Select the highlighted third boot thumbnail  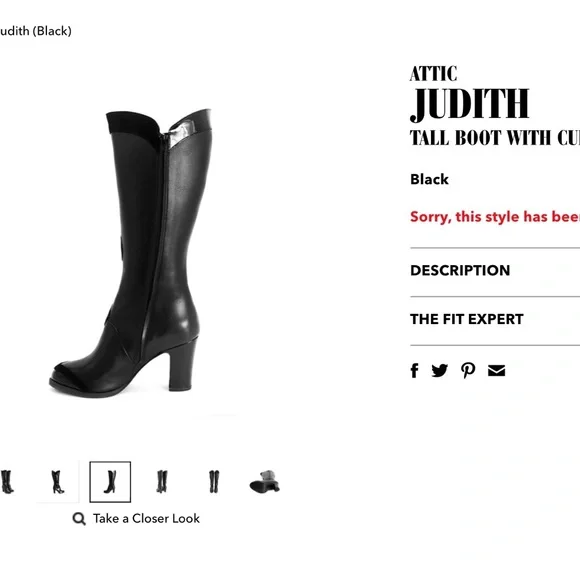tap(110, 482)
